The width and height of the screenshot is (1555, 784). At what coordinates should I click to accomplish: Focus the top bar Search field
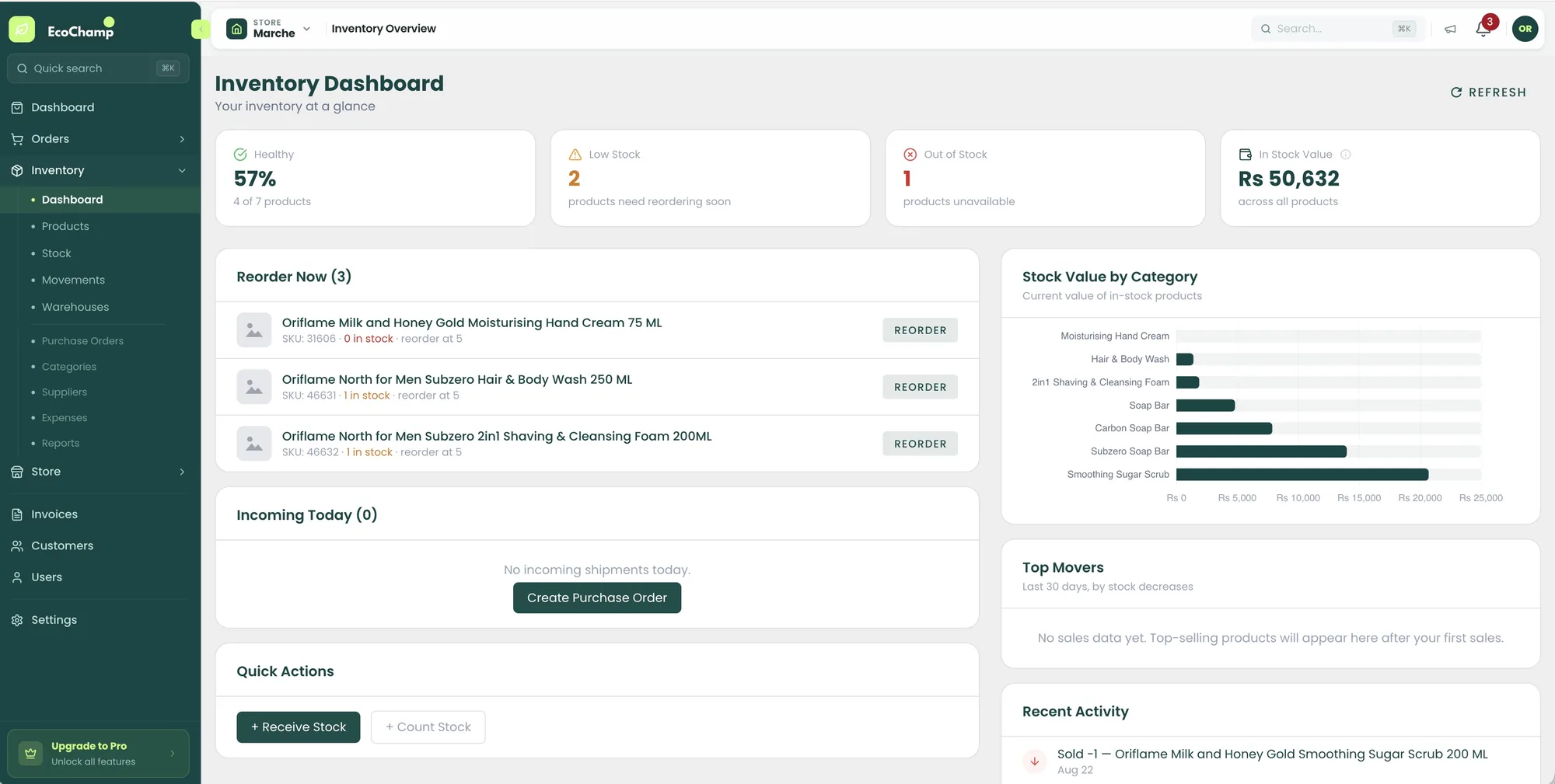[x=1338, y=29]
